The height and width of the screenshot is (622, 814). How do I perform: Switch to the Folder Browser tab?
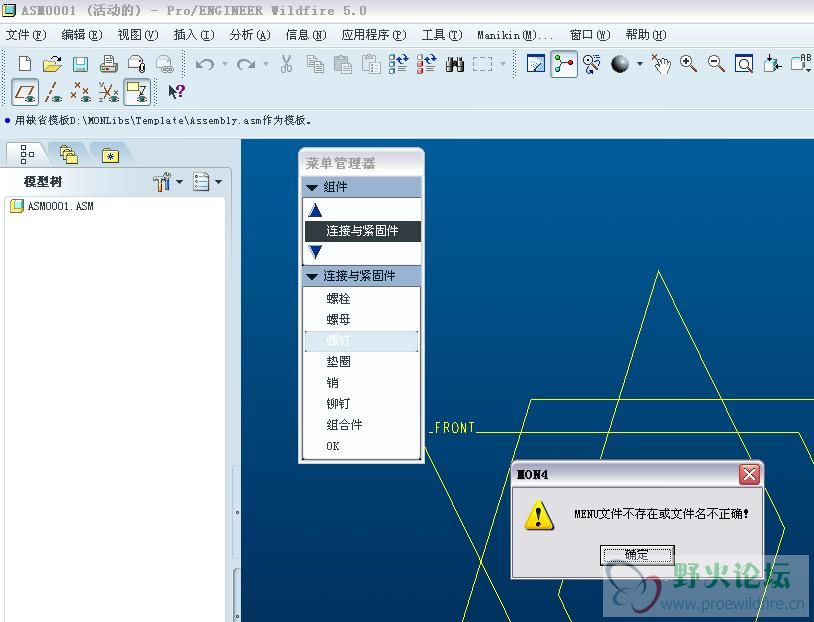coord(69,154)
